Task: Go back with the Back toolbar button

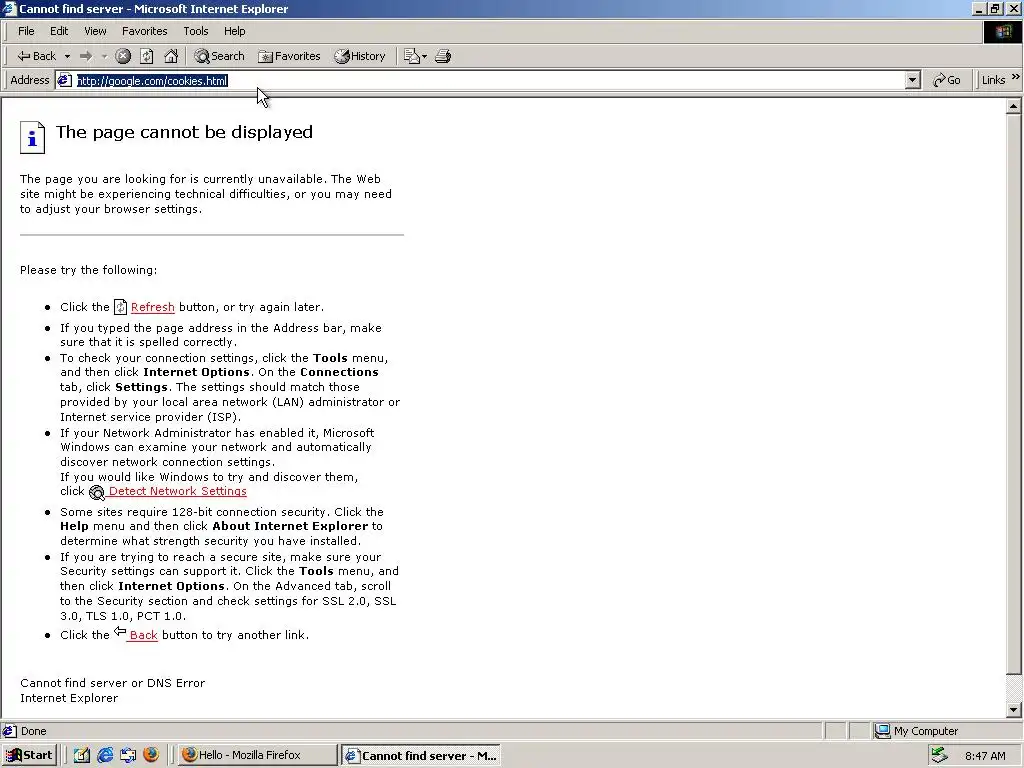Action: point(36,56)
